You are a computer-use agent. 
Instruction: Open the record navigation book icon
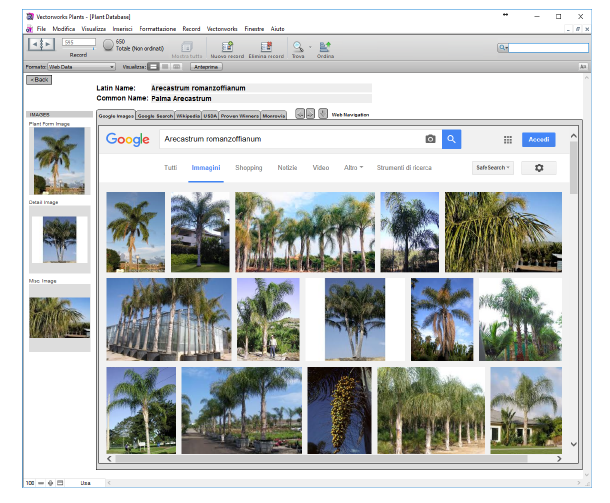click(x=41, y=44)
